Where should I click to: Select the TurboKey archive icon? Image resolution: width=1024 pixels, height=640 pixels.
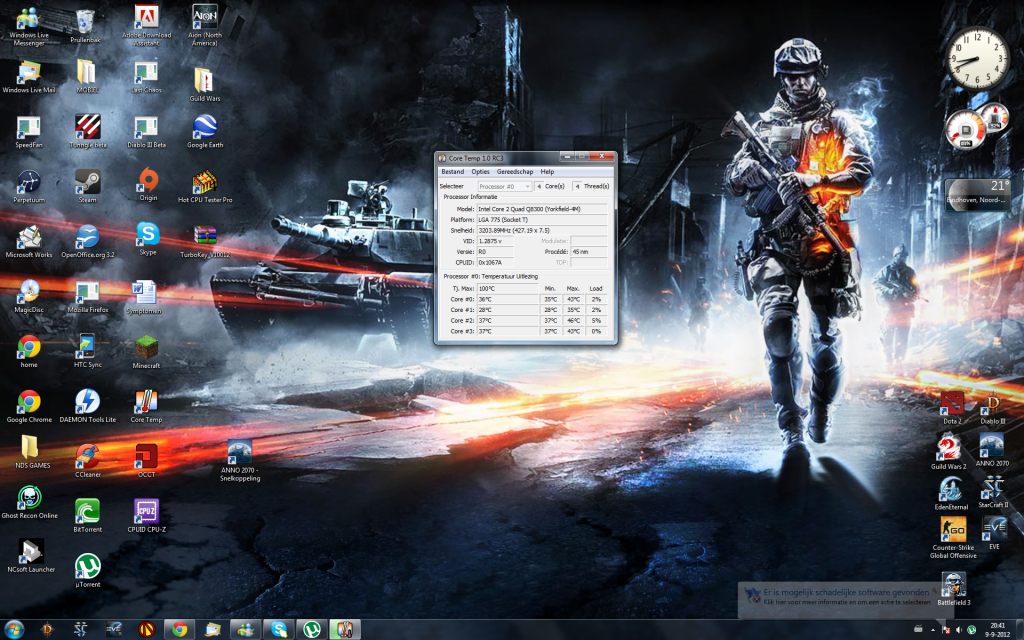click(x=205, y=242)
